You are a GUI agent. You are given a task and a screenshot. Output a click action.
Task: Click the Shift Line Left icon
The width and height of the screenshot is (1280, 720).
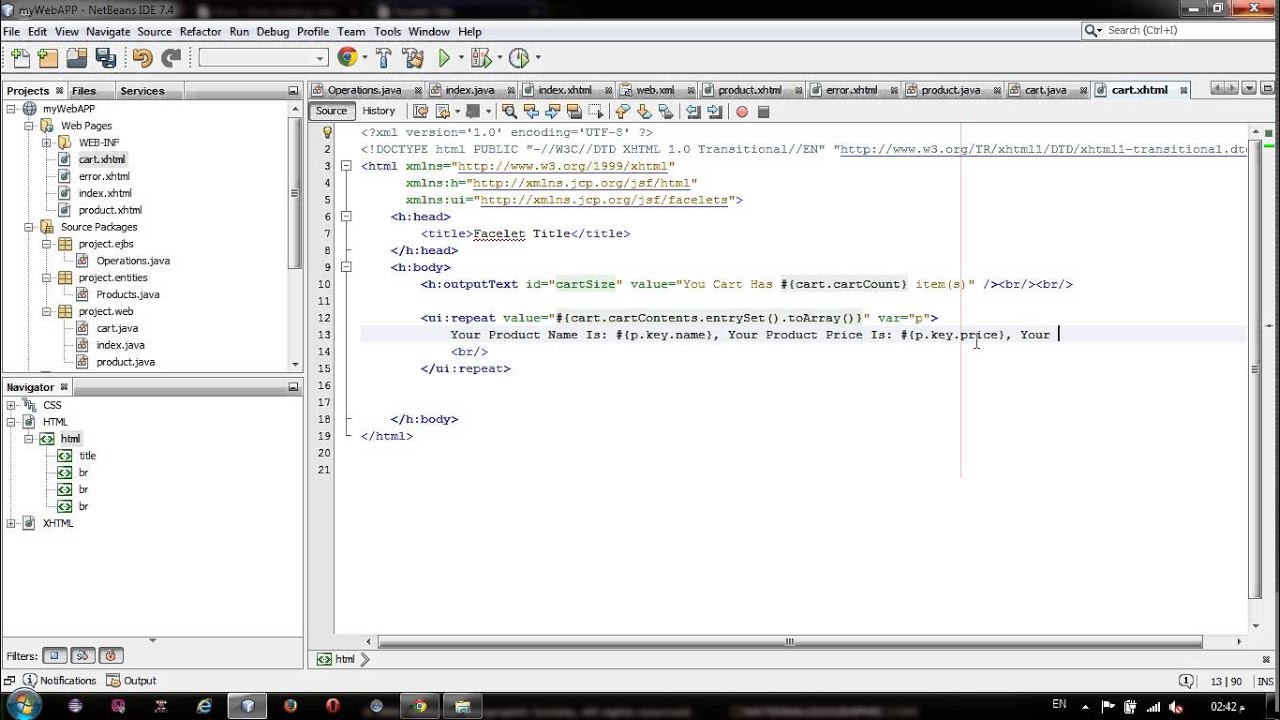(693, 111)
